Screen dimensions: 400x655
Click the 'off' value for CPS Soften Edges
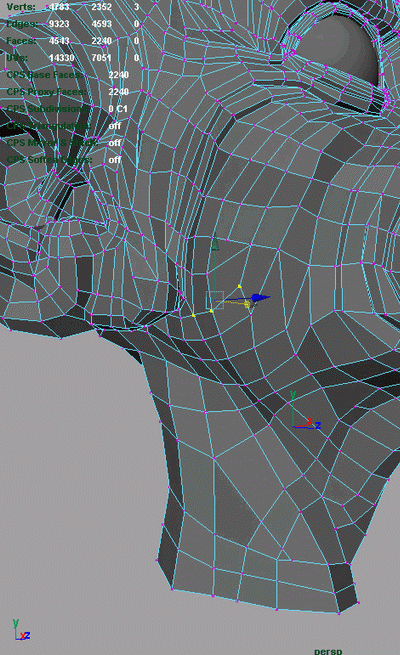point(115,160)
